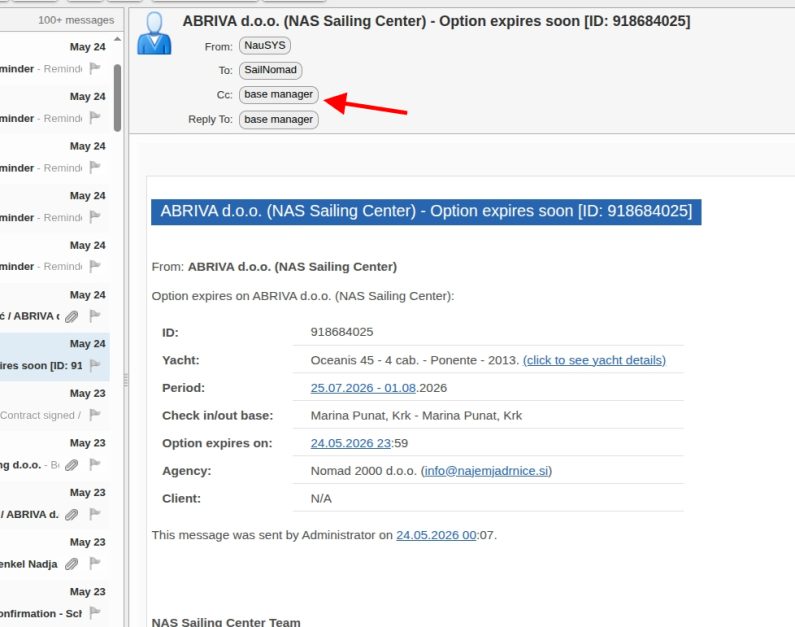Open the 'Contract signed /' message
Screen dimensions: 795x627
click(x=53, y=407)
